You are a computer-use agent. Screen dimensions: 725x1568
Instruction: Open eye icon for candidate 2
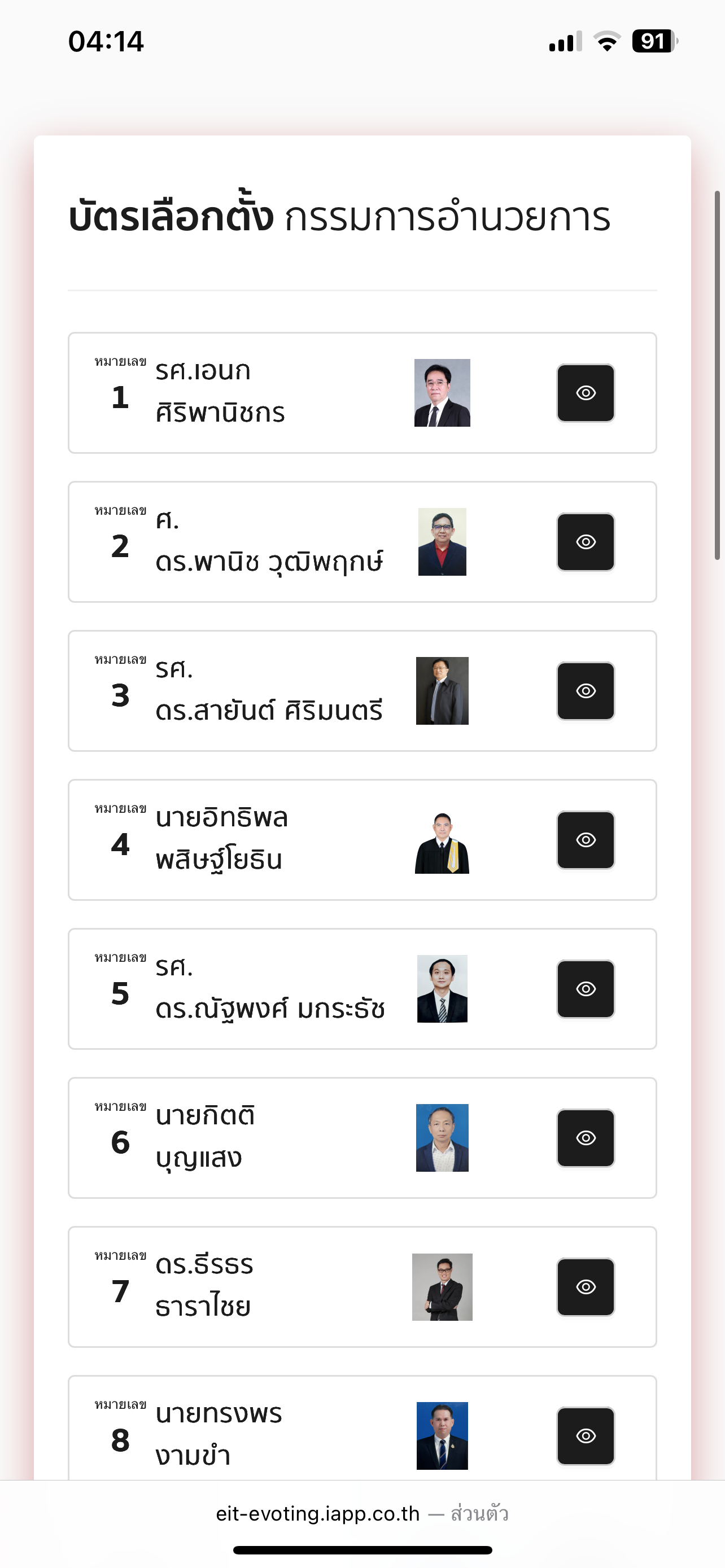(x=586, y=542)
